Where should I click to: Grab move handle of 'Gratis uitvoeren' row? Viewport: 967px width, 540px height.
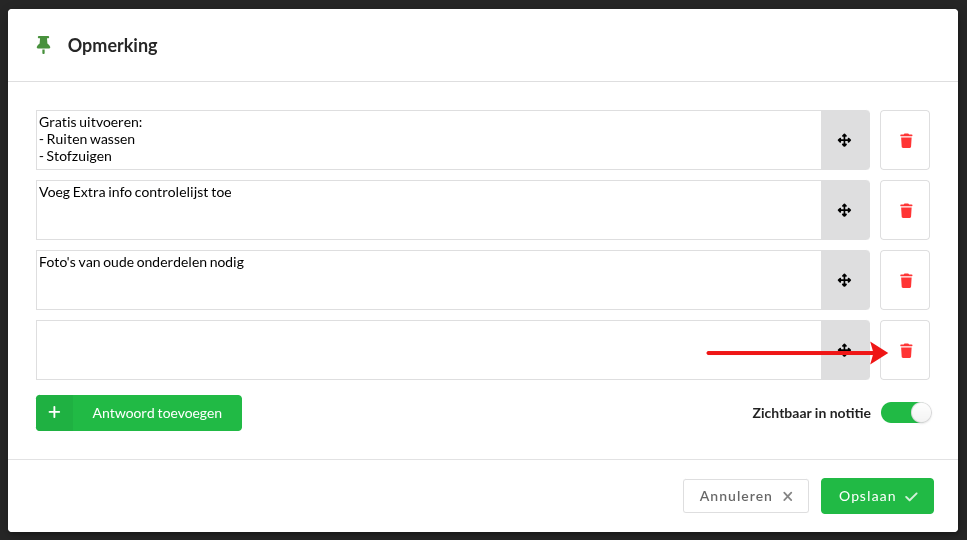(844, 140)
